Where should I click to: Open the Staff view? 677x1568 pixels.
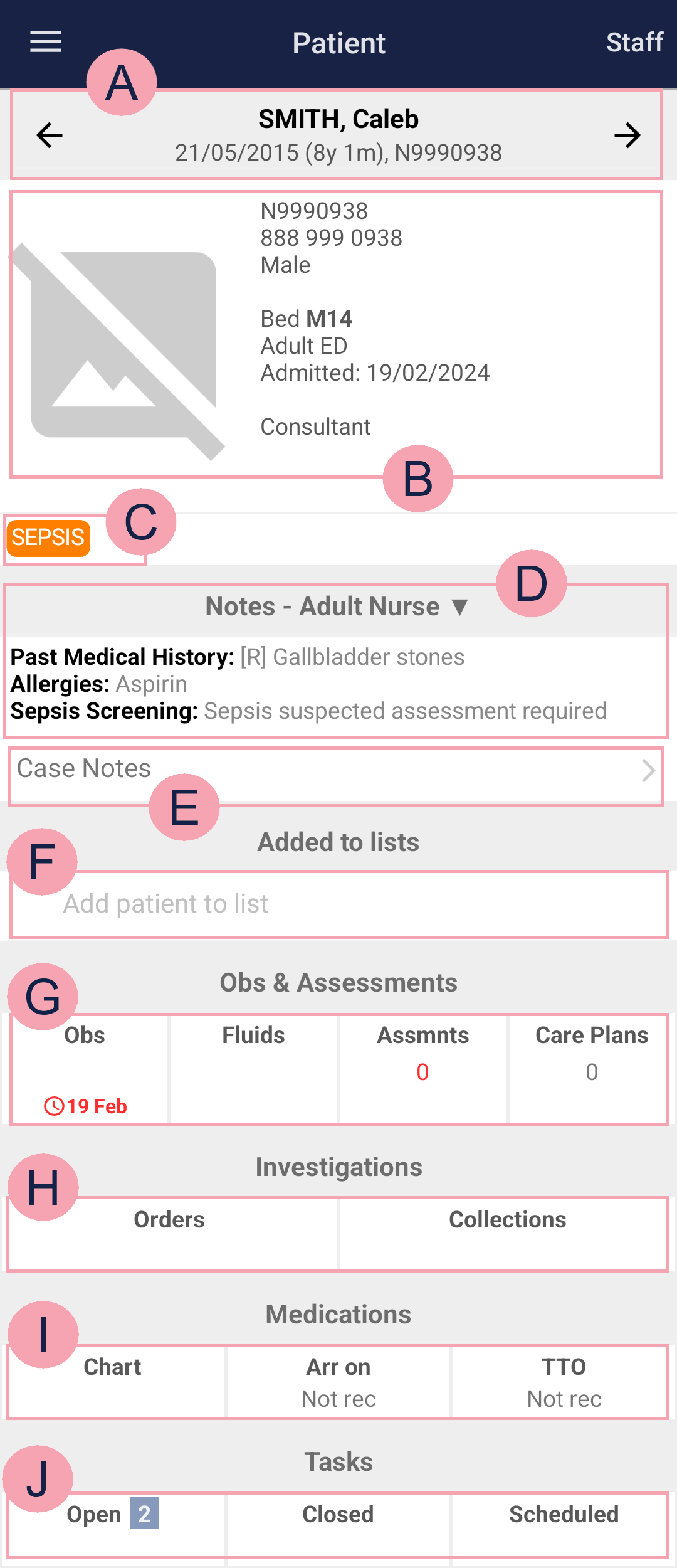(x=634, y=43)
